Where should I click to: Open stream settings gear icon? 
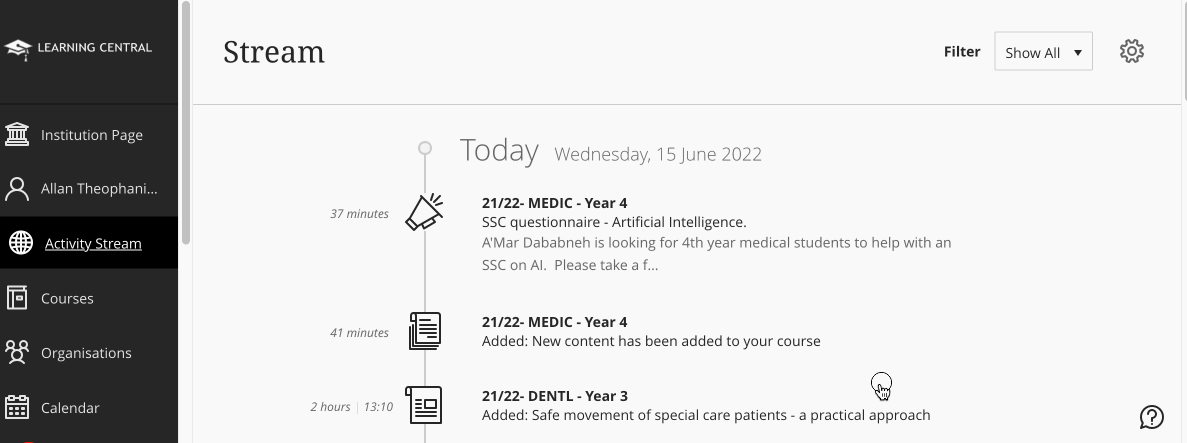coord(1131,51)
